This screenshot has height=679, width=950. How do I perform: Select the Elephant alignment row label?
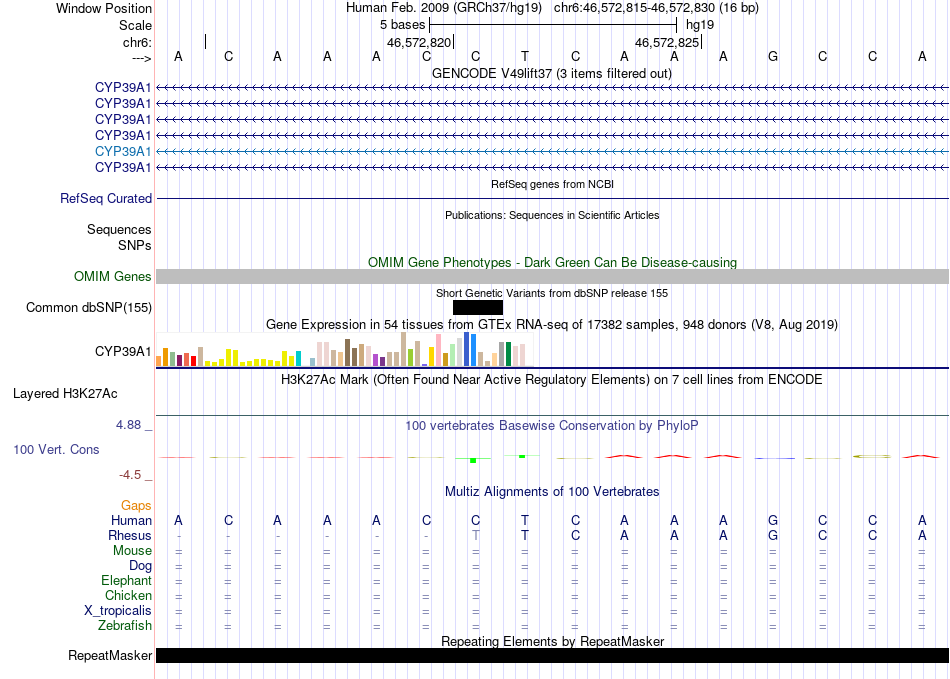[x=126, y=580]
